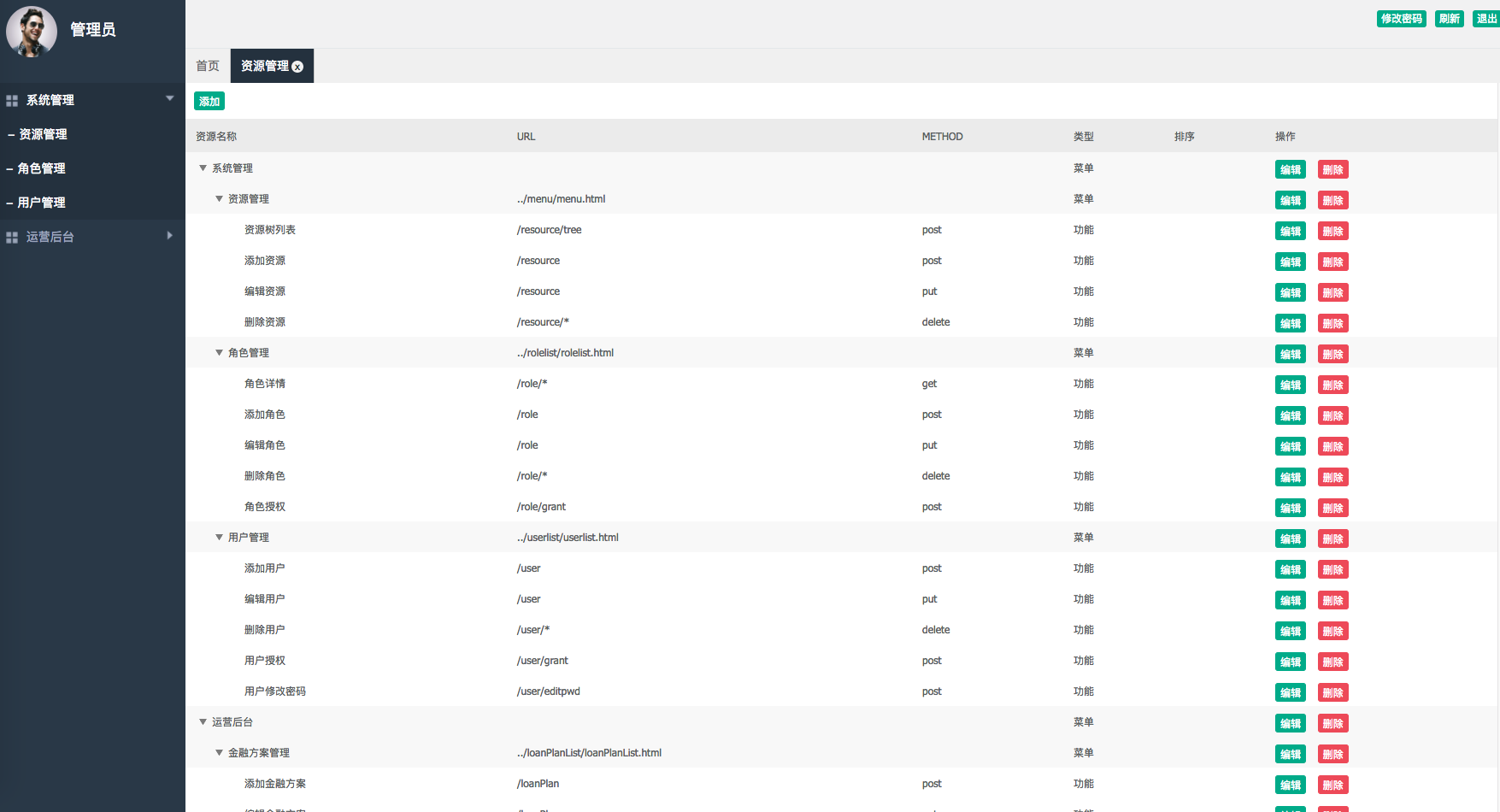Collapse the 资源管理 tree row triangle

point(220,199)
